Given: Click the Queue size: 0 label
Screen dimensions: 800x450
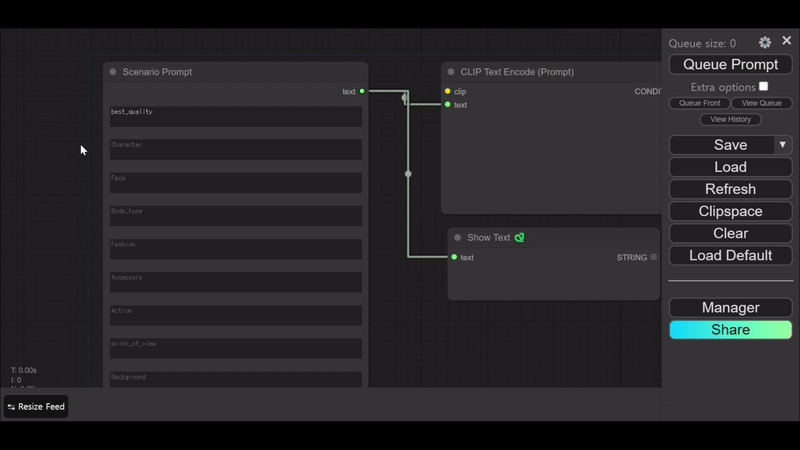Looking at the screenshot, I should tap(702, 43).
